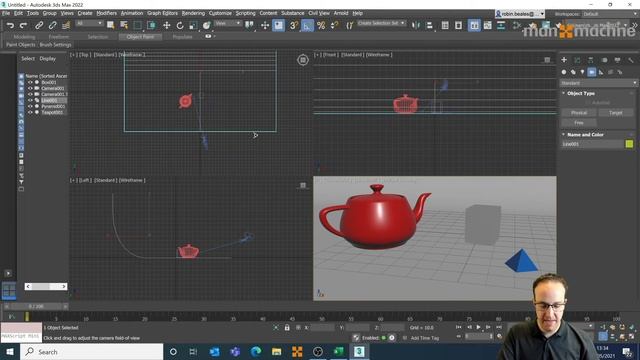Screen dimensions: 640x360
Task: Open the Rendering menu
Action: (x=193, y=13)
